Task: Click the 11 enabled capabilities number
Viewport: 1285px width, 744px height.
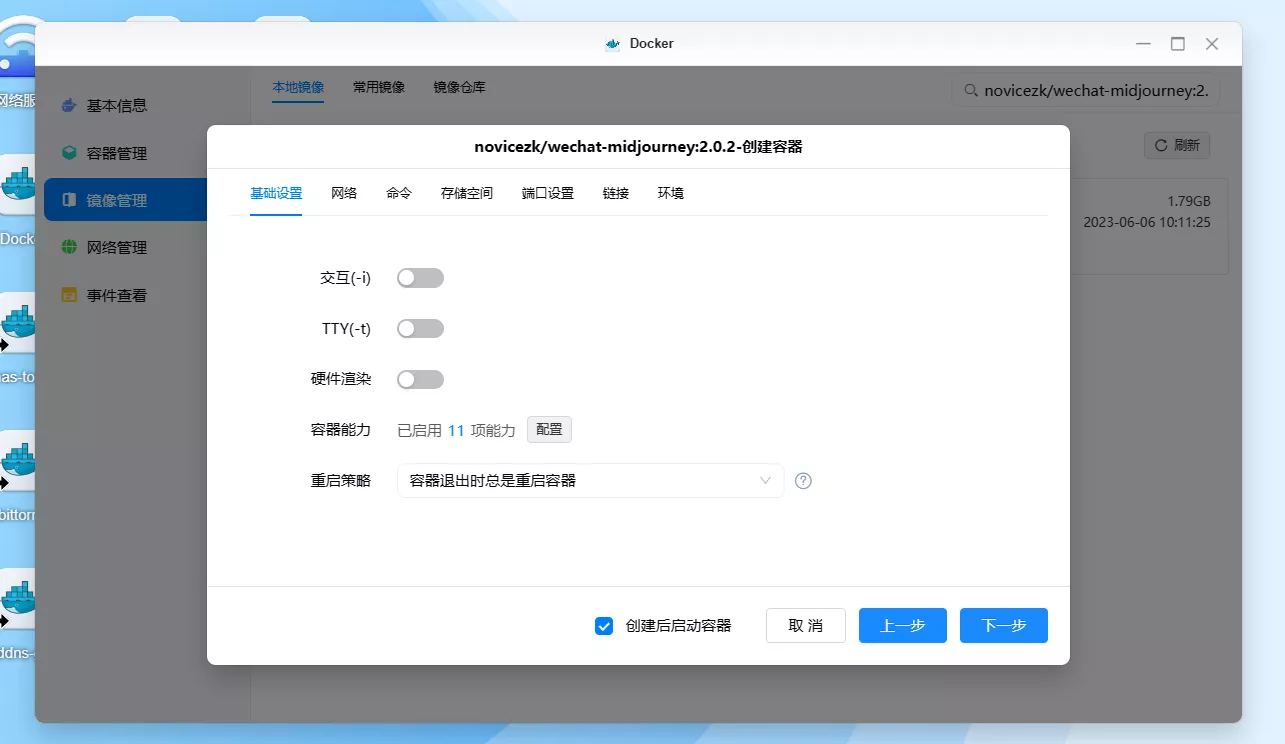Action: pos(456,430)
